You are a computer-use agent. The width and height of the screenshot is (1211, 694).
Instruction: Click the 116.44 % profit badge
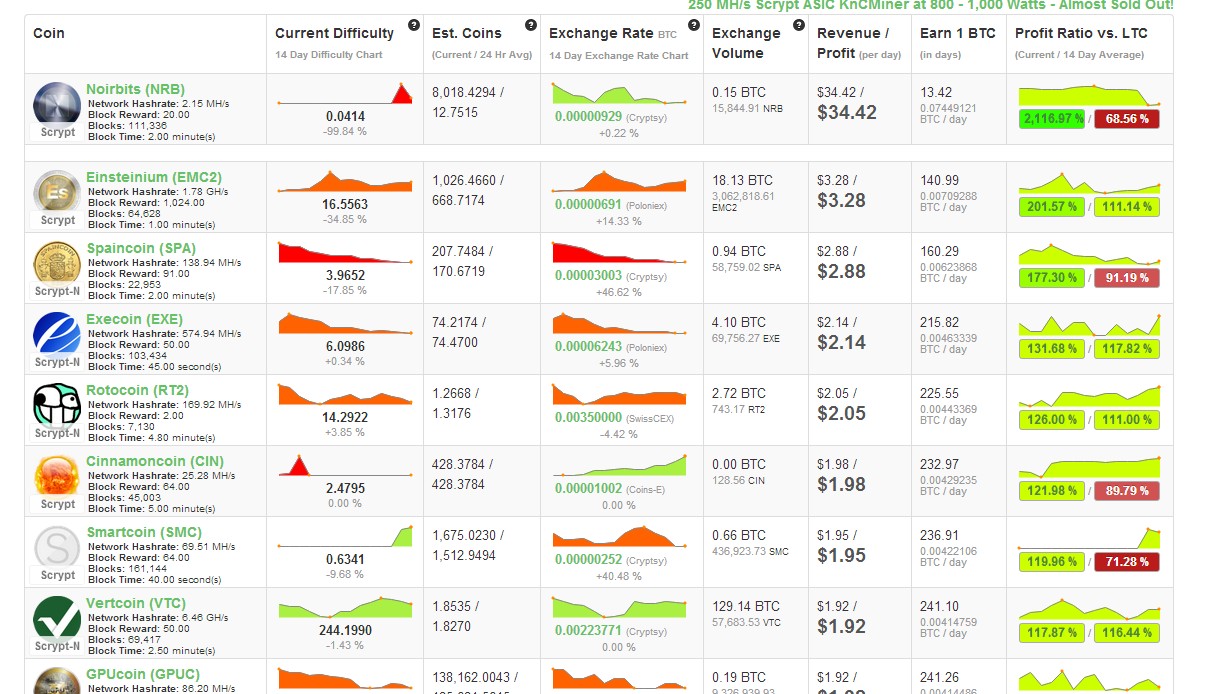click(1127, 633)
